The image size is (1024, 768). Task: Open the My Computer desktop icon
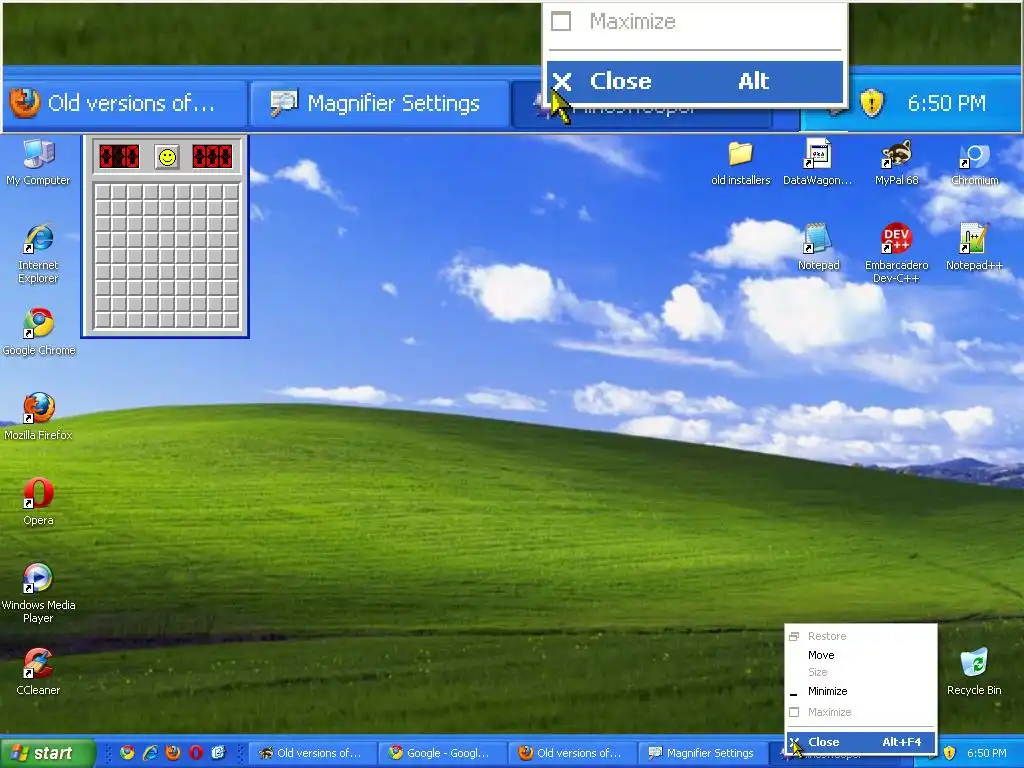tap(38, 163)
